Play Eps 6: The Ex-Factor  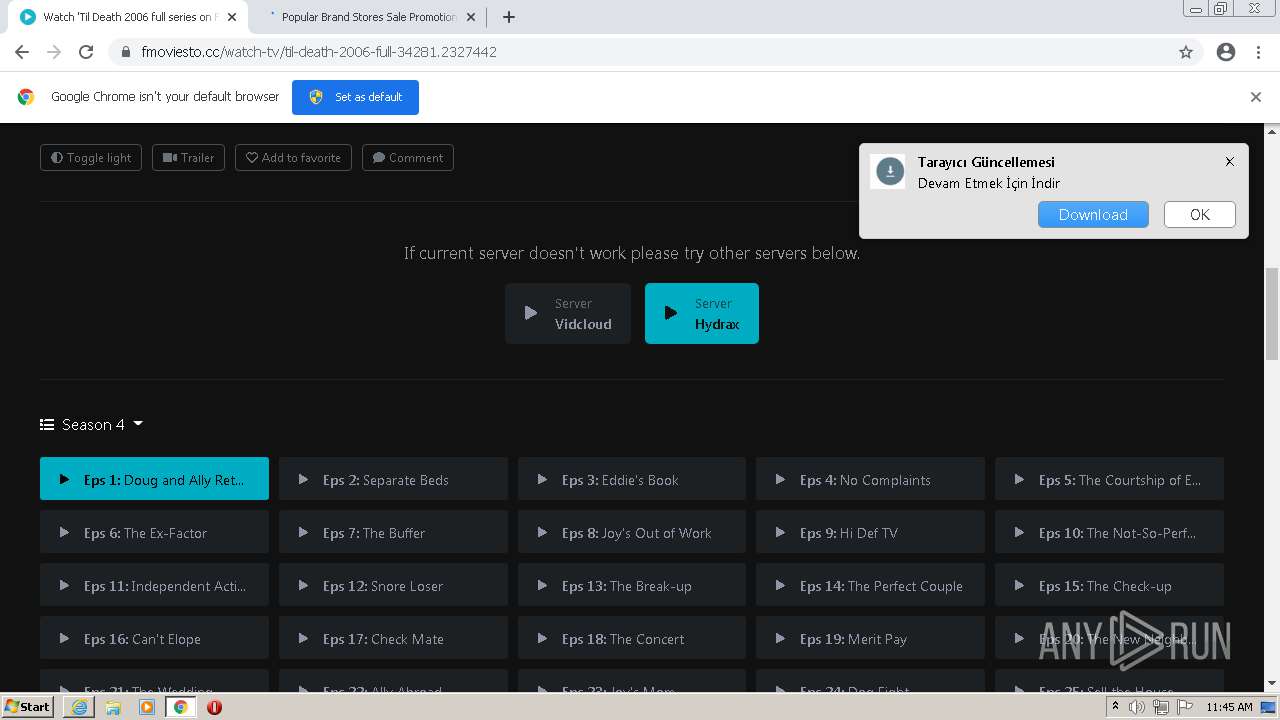point(154,532)
